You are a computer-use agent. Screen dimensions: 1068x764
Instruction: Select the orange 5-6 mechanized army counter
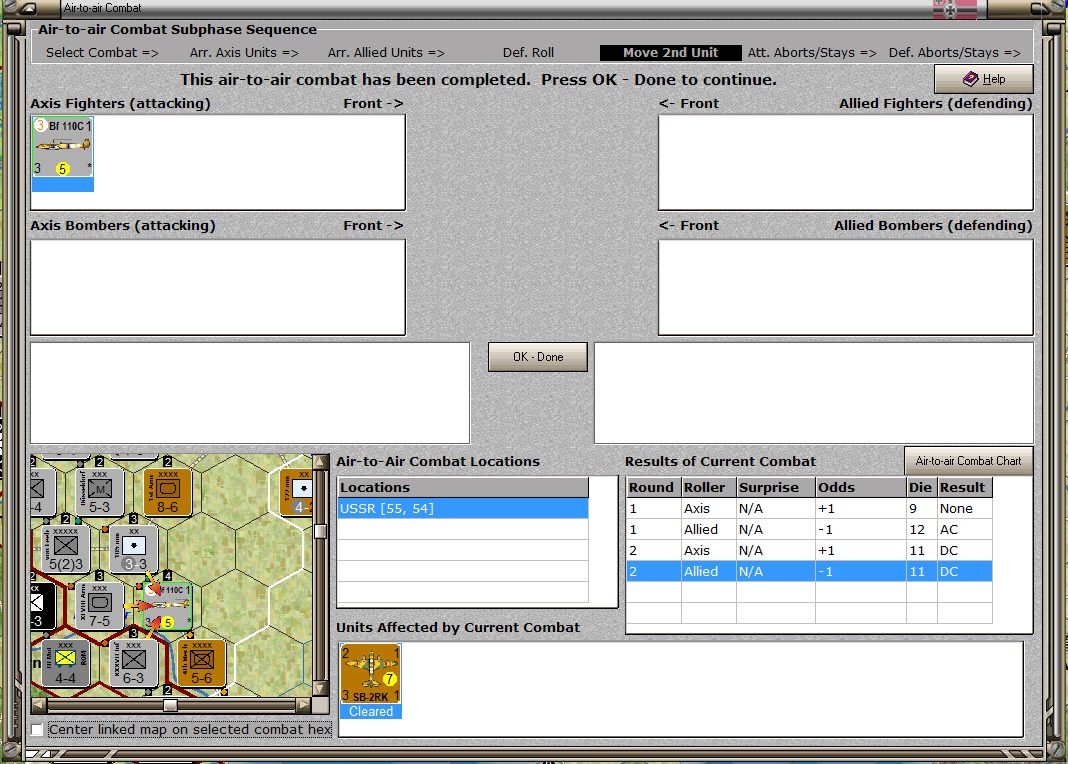click(202, 663)
